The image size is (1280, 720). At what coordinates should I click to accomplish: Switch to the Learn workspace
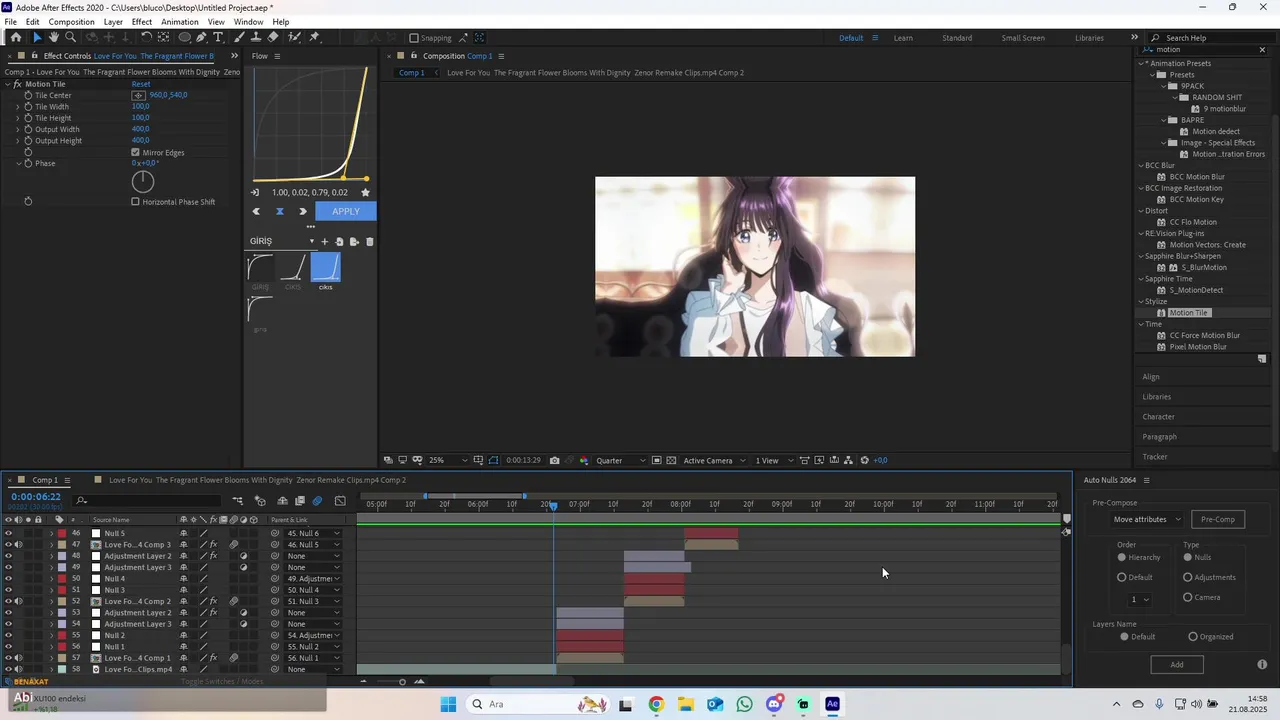click(903, 38)
